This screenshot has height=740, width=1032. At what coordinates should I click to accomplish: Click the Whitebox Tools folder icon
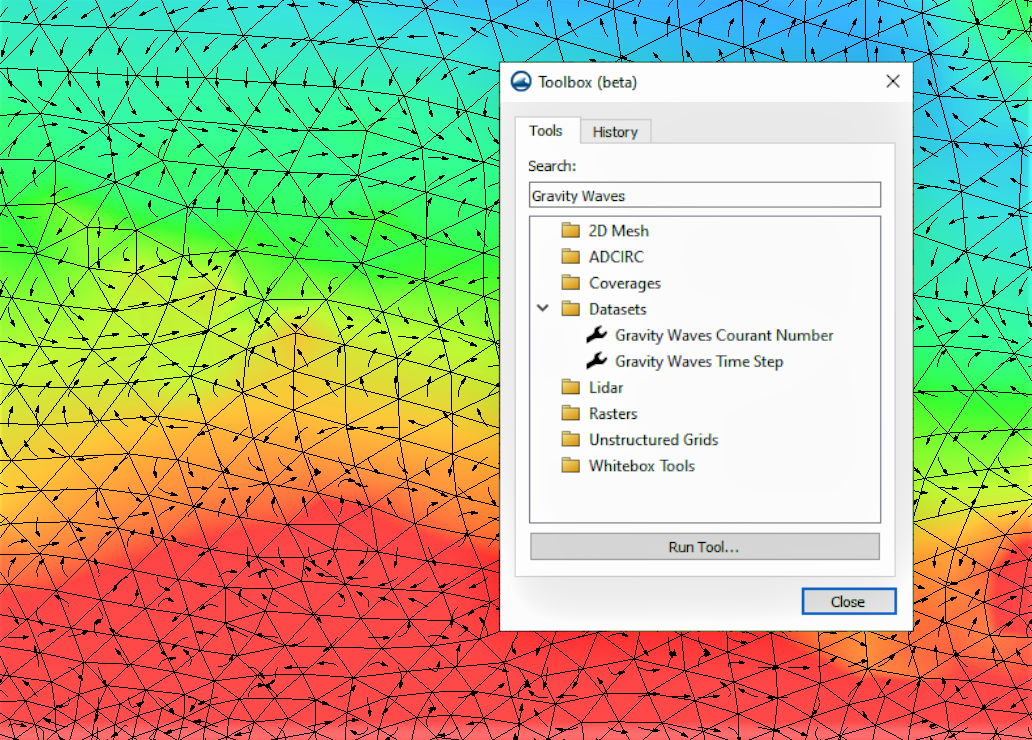click(571, 465)
